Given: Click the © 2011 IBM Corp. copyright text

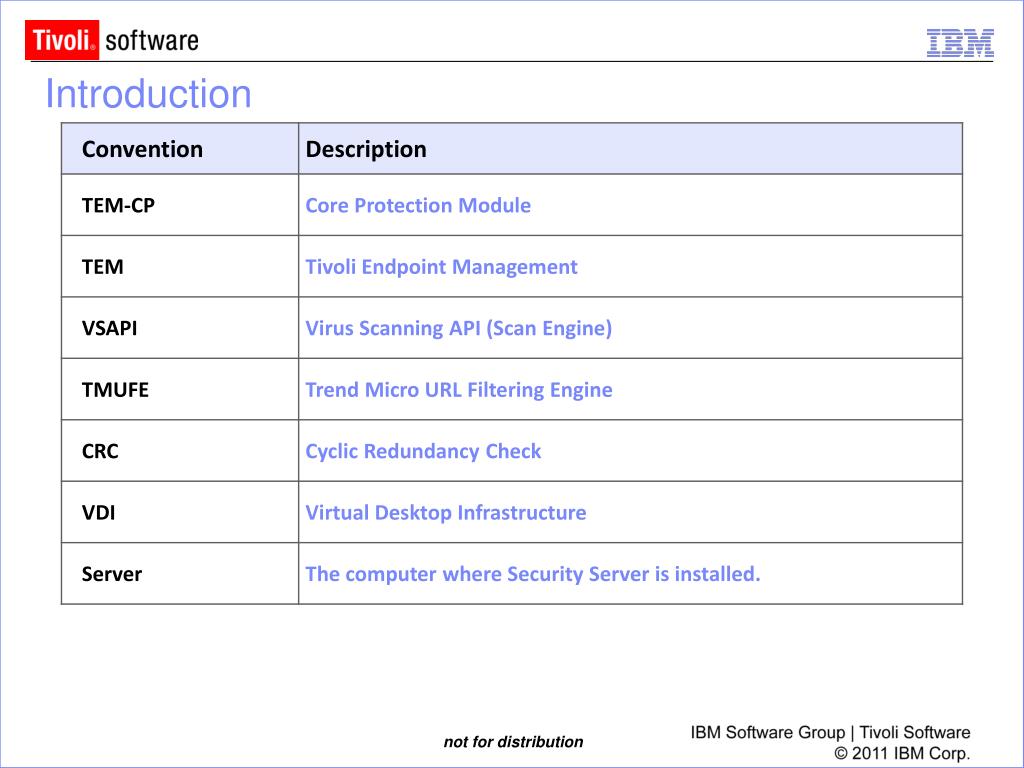Looking at the screenshot, I should click(902, 753).
